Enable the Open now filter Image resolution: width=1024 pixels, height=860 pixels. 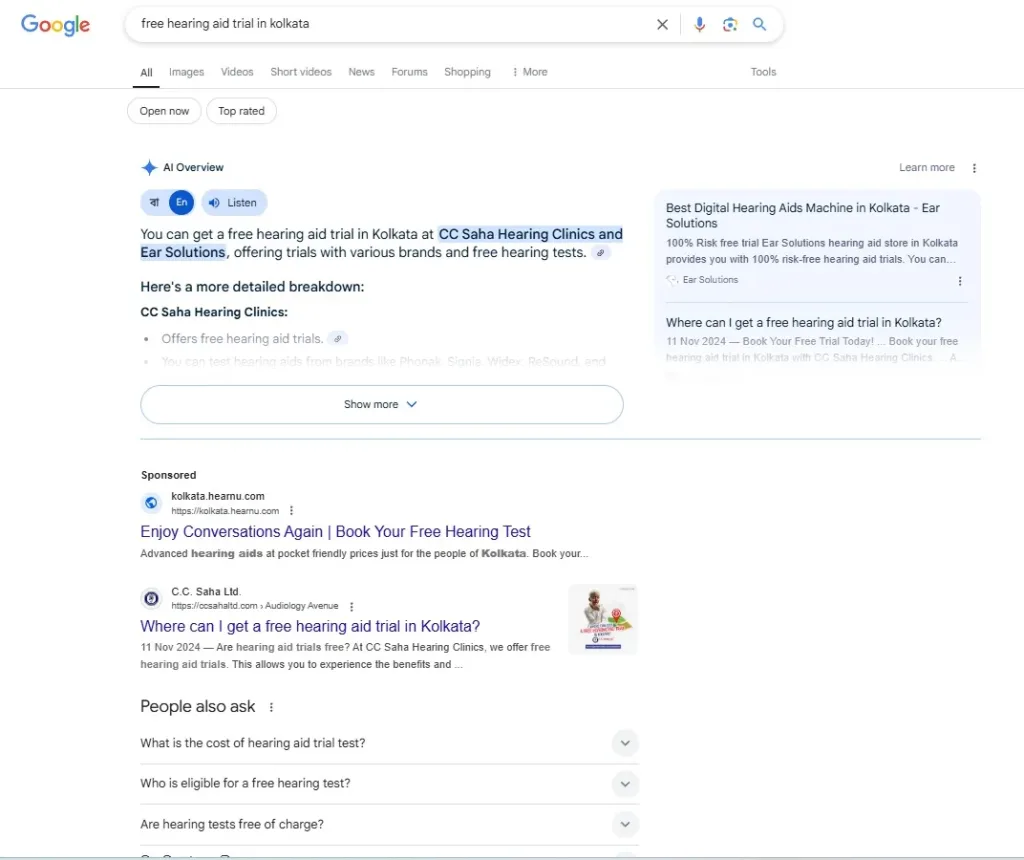pos(163,111)
